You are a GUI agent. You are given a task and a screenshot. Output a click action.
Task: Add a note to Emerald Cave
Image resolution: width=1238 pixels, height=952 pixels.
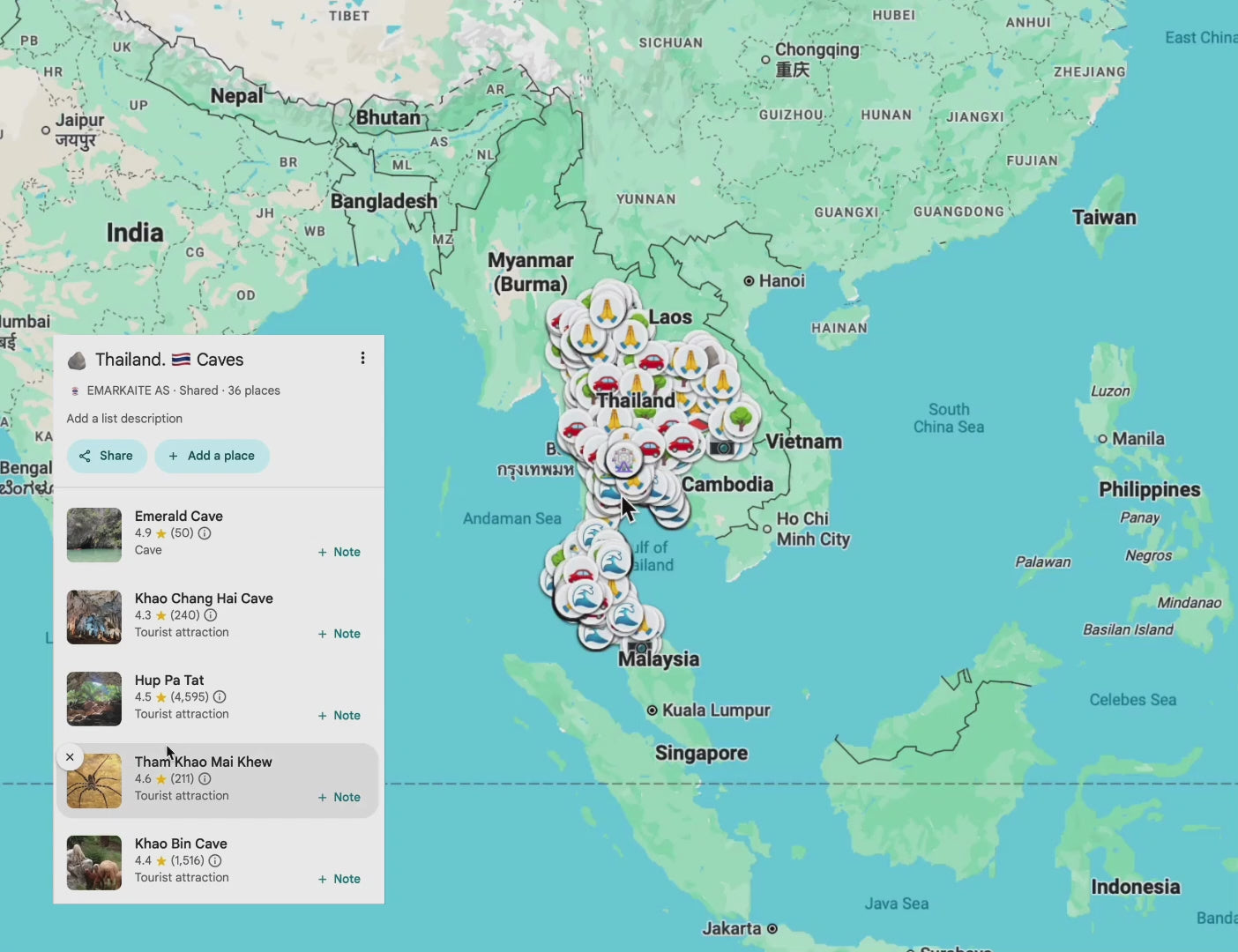point(339,551)
